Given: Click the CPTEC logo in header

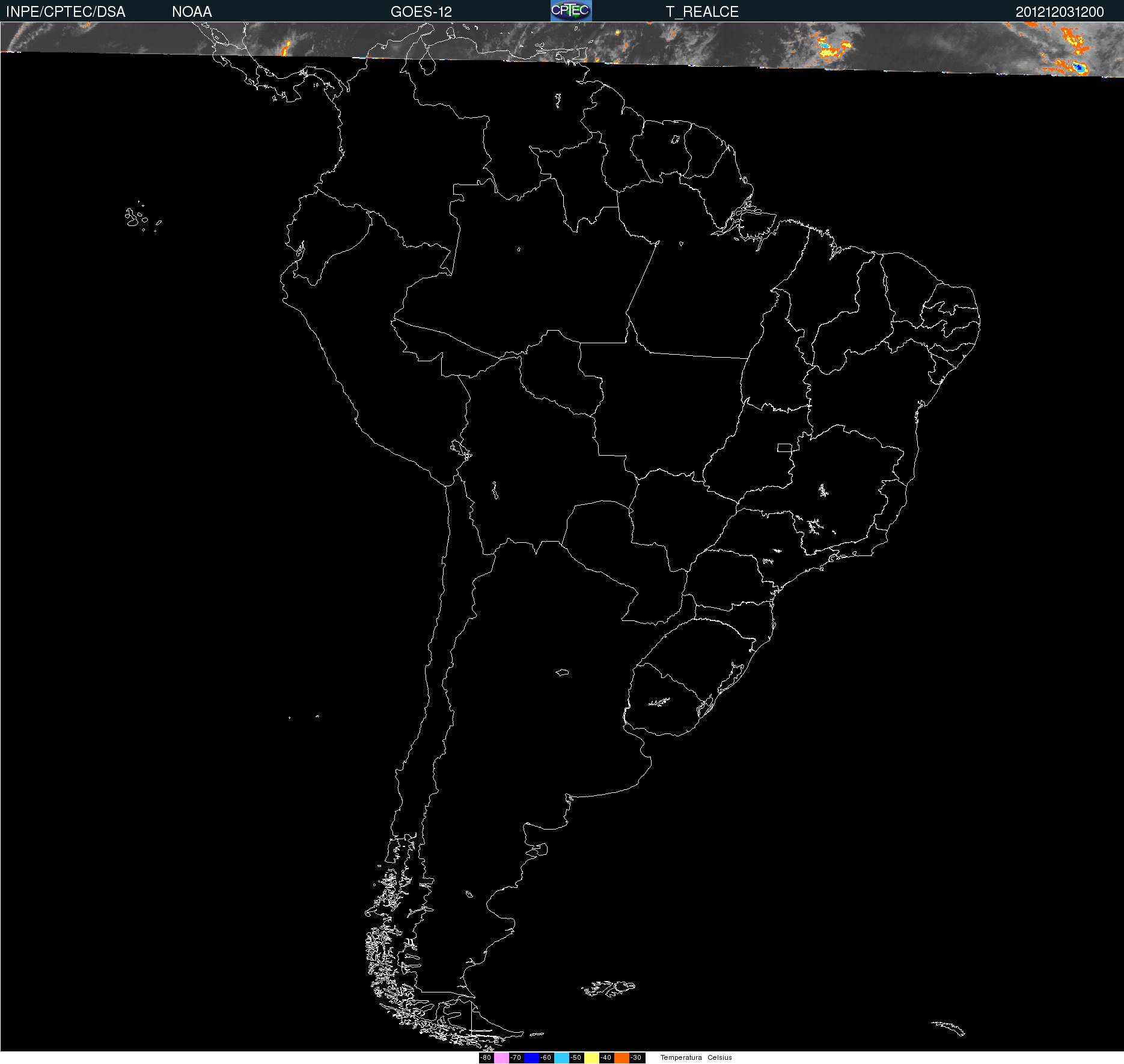Looking at the screenshot, I should pos(571,11).
